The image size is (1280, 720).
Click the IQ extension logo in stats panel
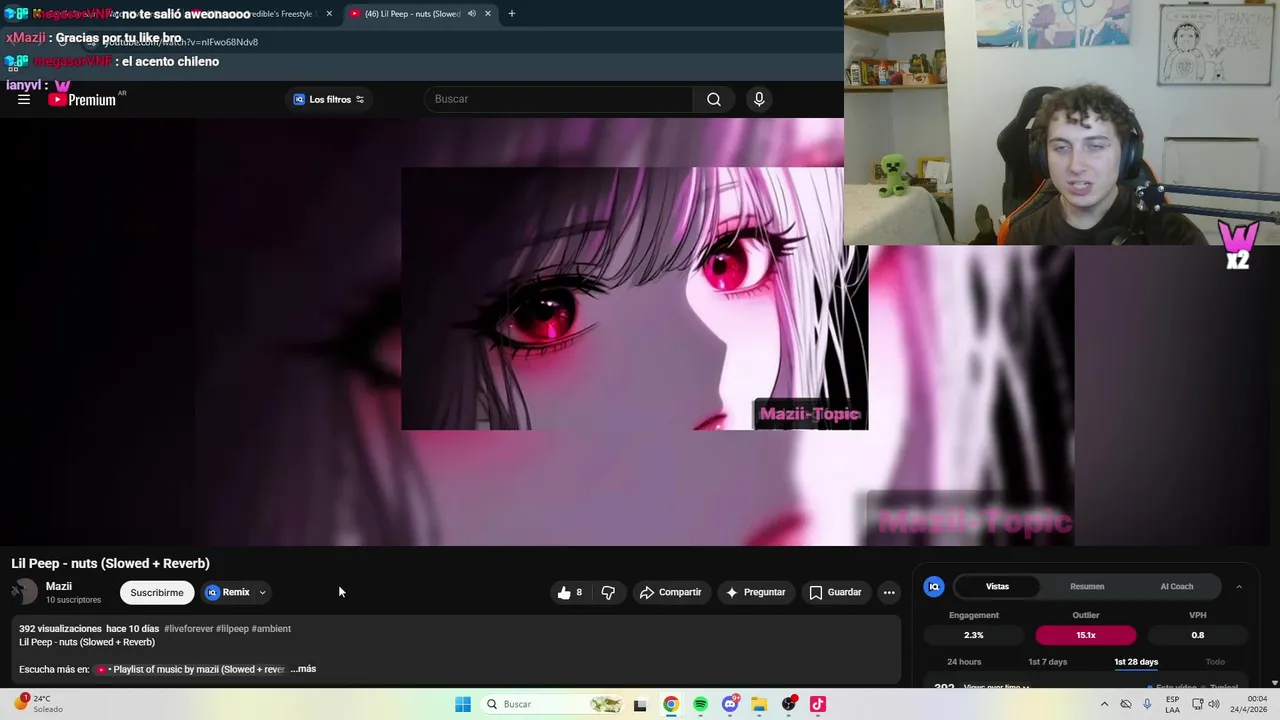[x=934, y=587]
